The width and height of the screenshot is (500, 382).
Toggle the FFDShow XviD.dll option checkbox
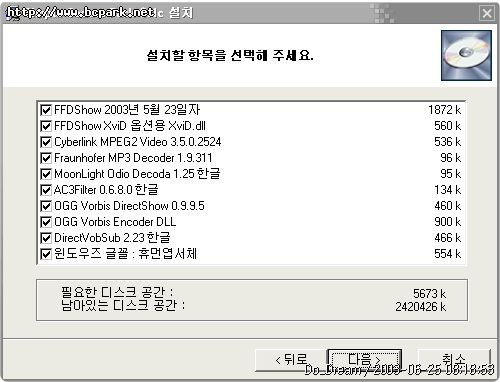click(46, 126)
